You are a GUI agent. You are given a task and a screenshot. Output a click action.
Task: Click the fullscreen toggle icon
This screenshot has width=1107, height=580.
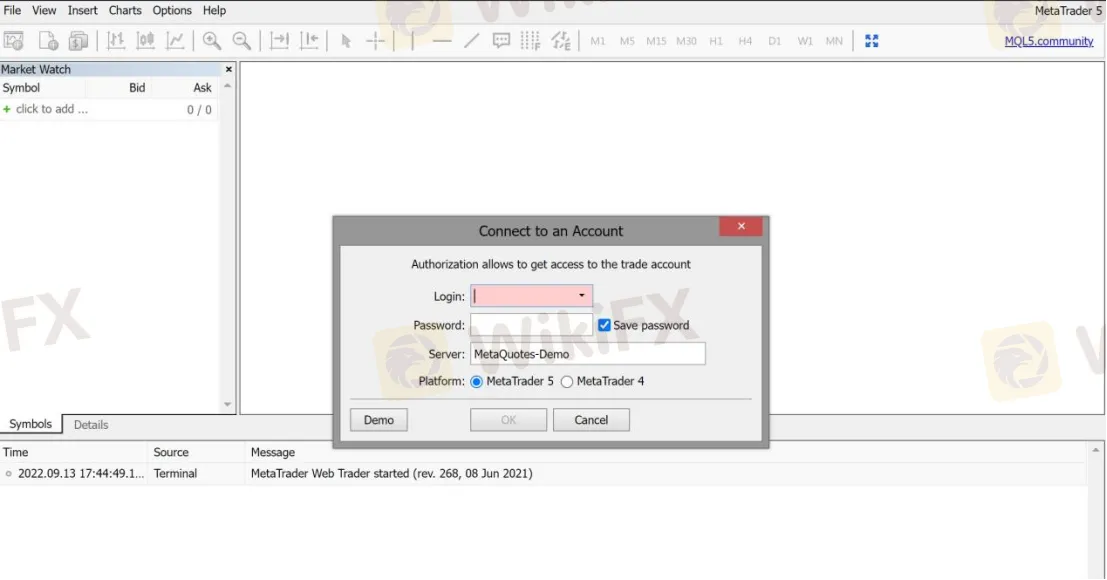click(x=871, y=41)
